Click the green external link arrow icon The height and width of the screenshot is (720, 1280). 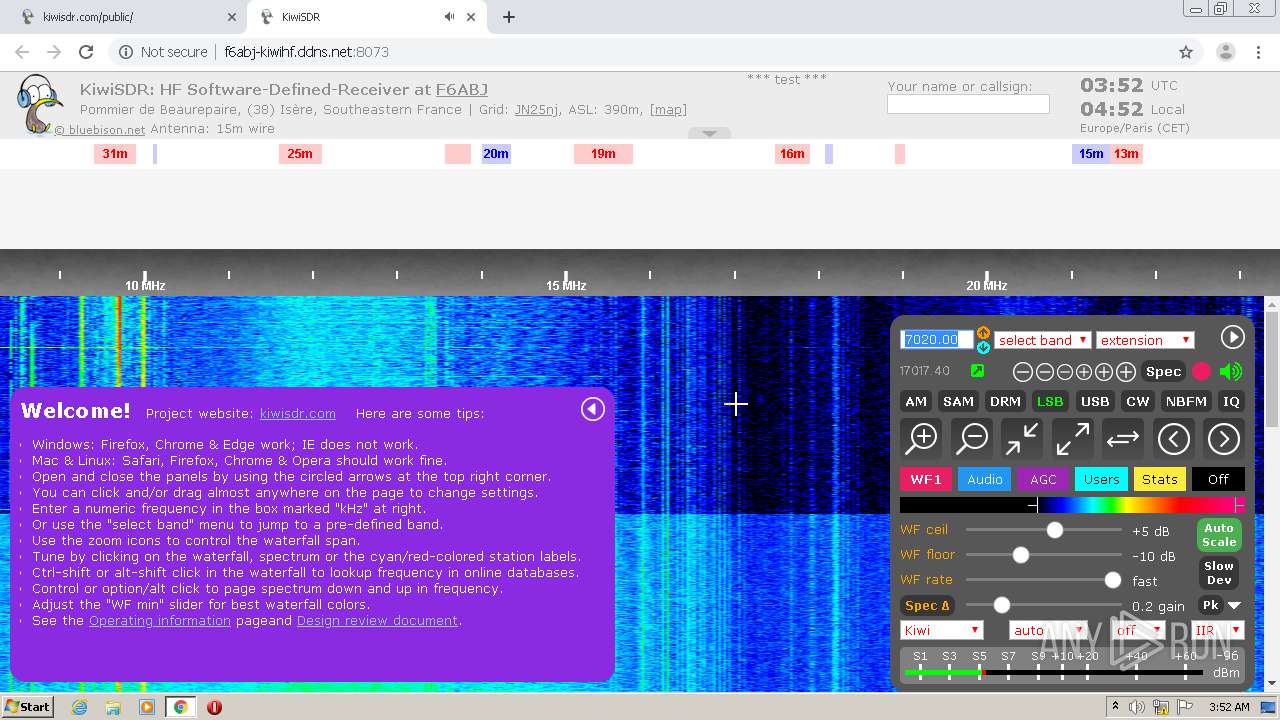977,371
